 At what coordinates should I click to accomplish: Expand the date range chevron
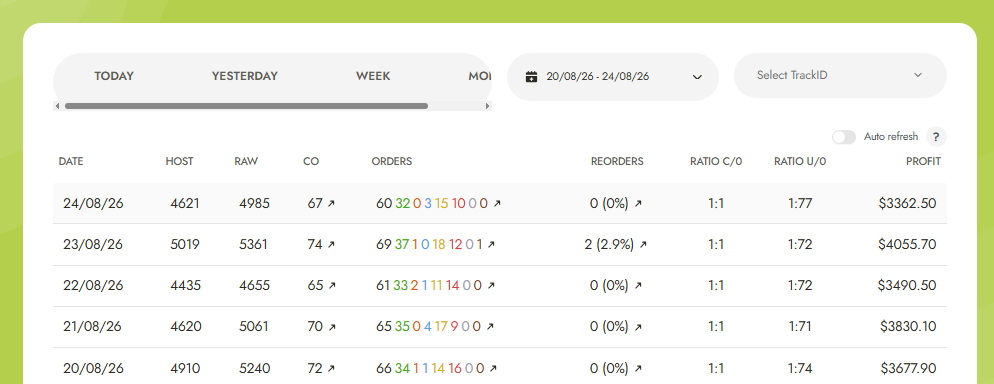point(697,77)
